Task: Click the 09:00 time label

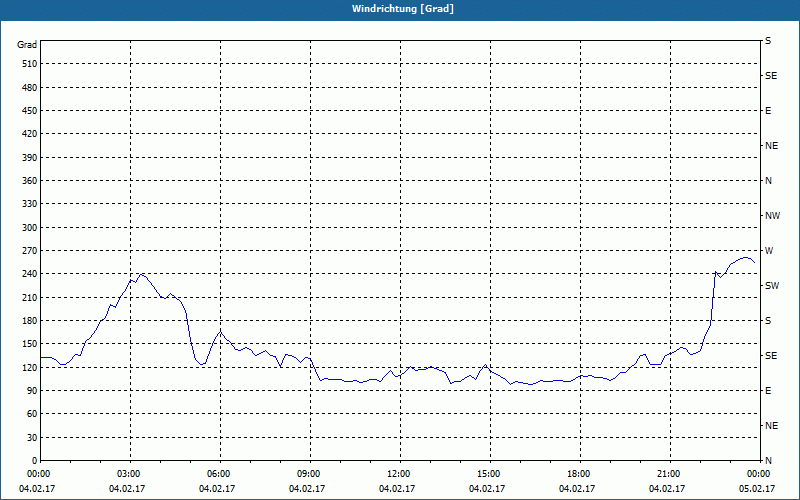Action: [307, 474]
